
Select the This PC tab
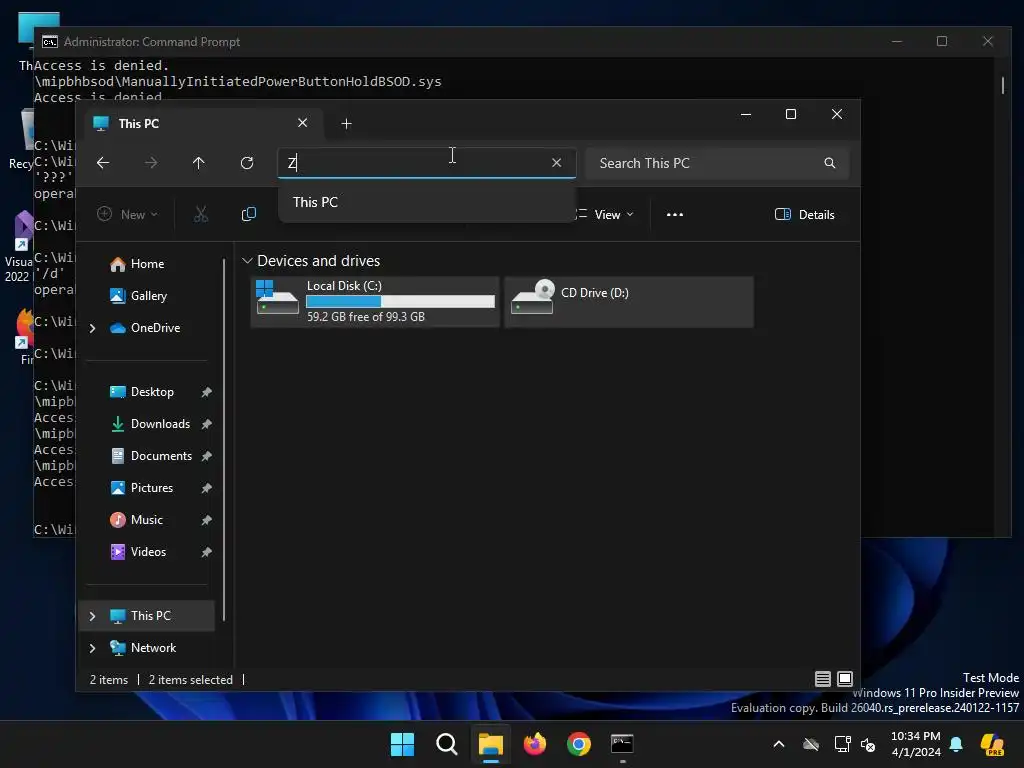205,123
